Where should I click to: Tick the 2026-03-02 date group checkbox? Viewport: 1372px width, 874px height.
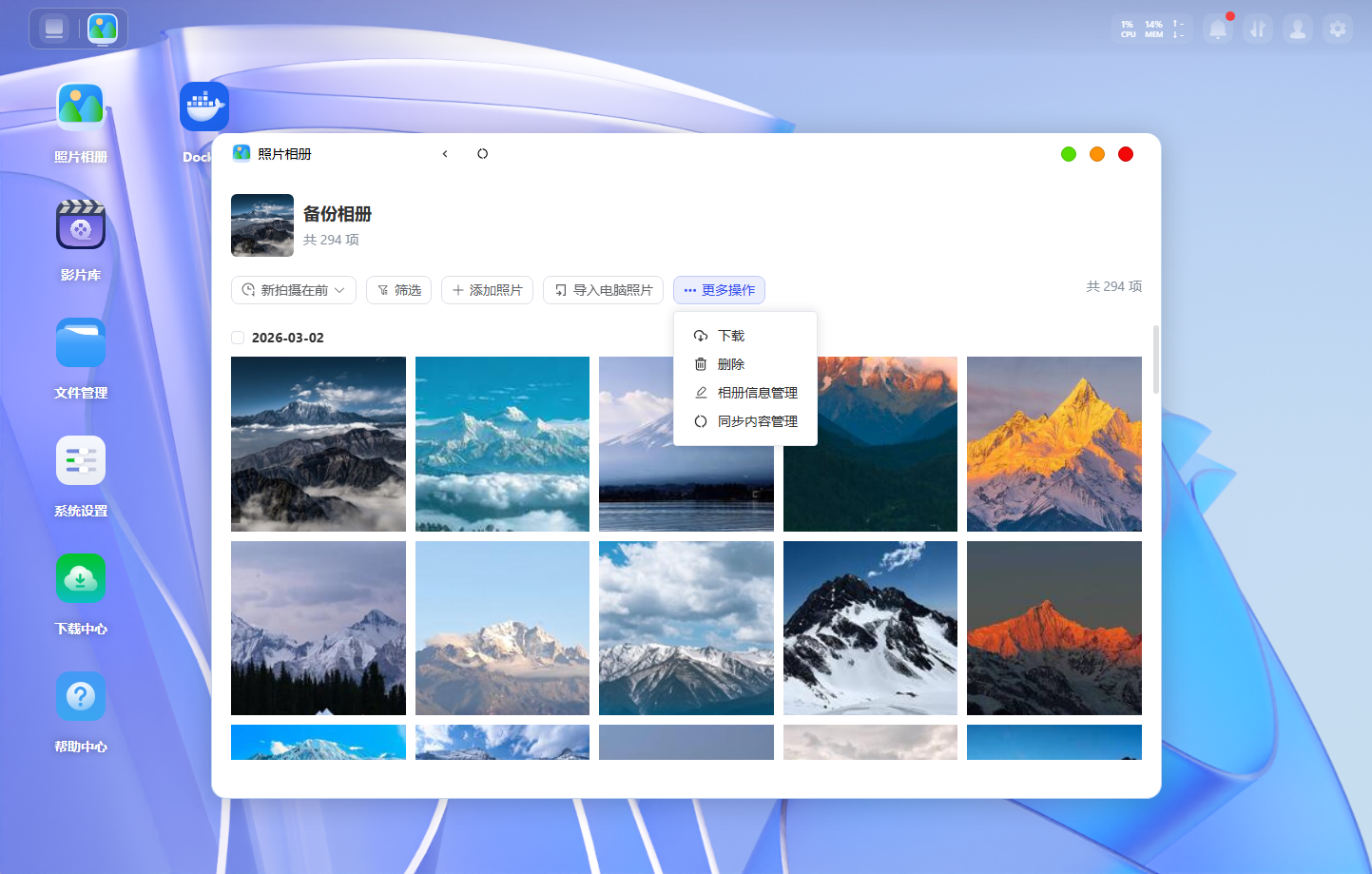click(238, 338)
